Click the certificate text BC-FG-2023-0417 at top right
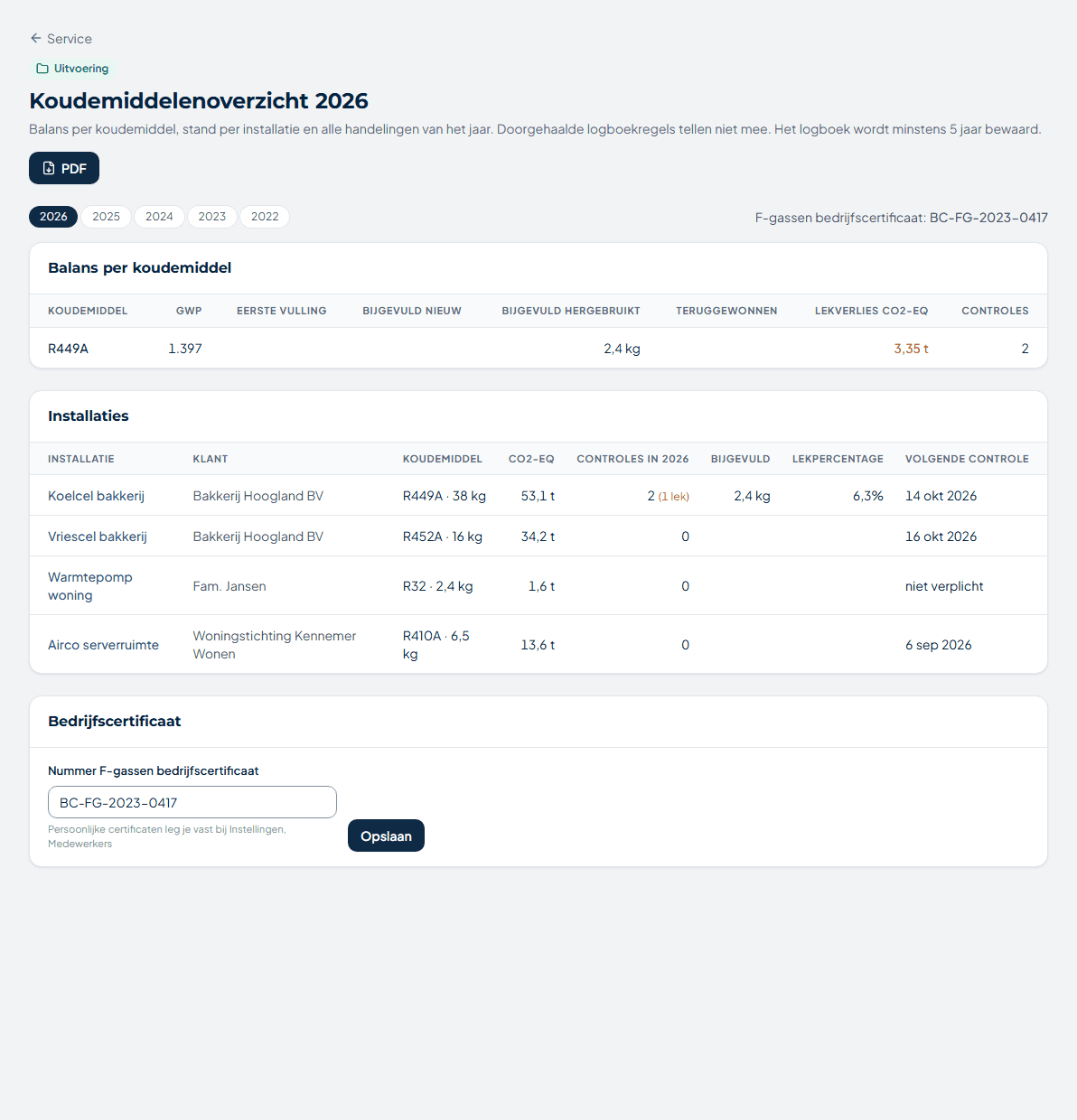 point(988,218)
